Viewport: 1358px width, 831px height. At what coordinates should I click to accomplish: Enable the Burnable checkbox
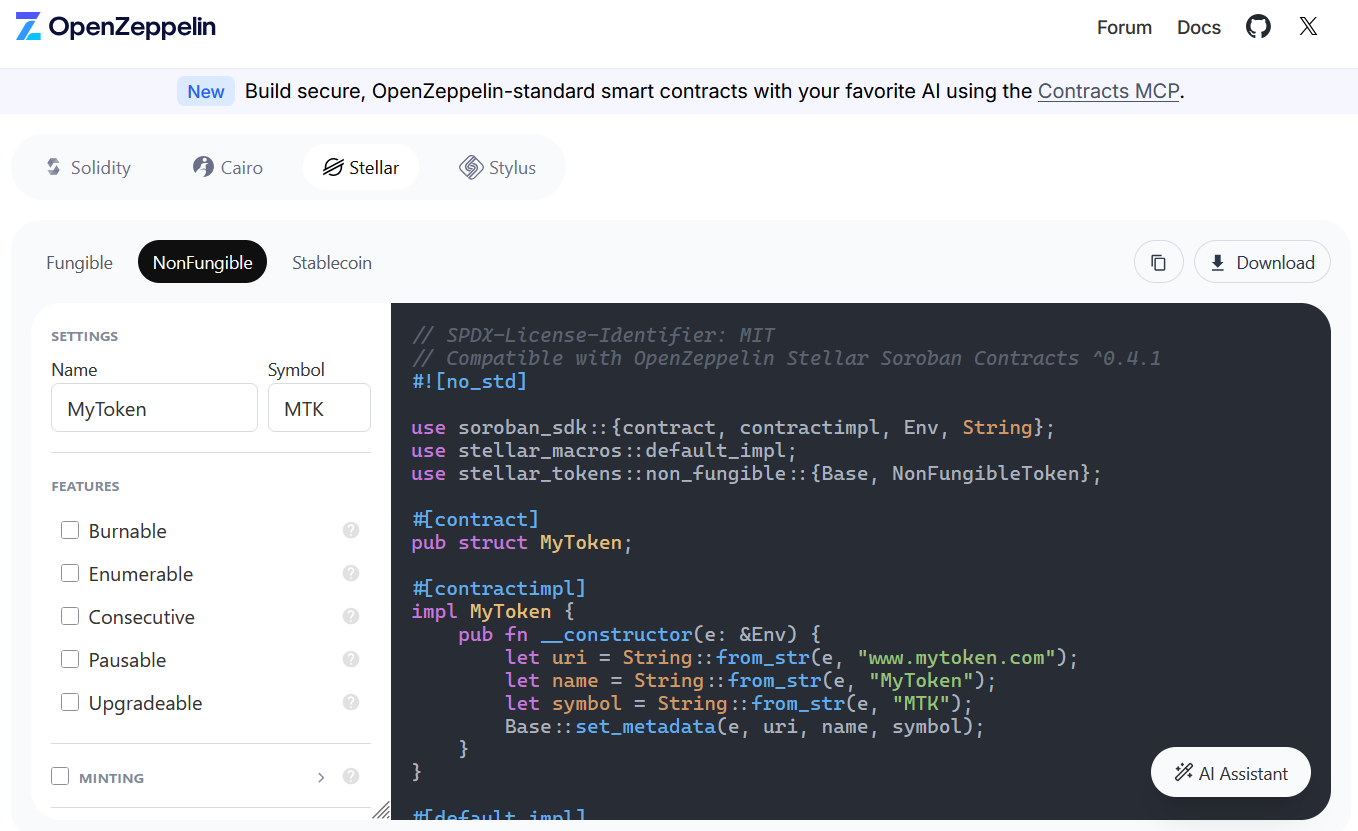pyautogui.click(x=70, y=530)
